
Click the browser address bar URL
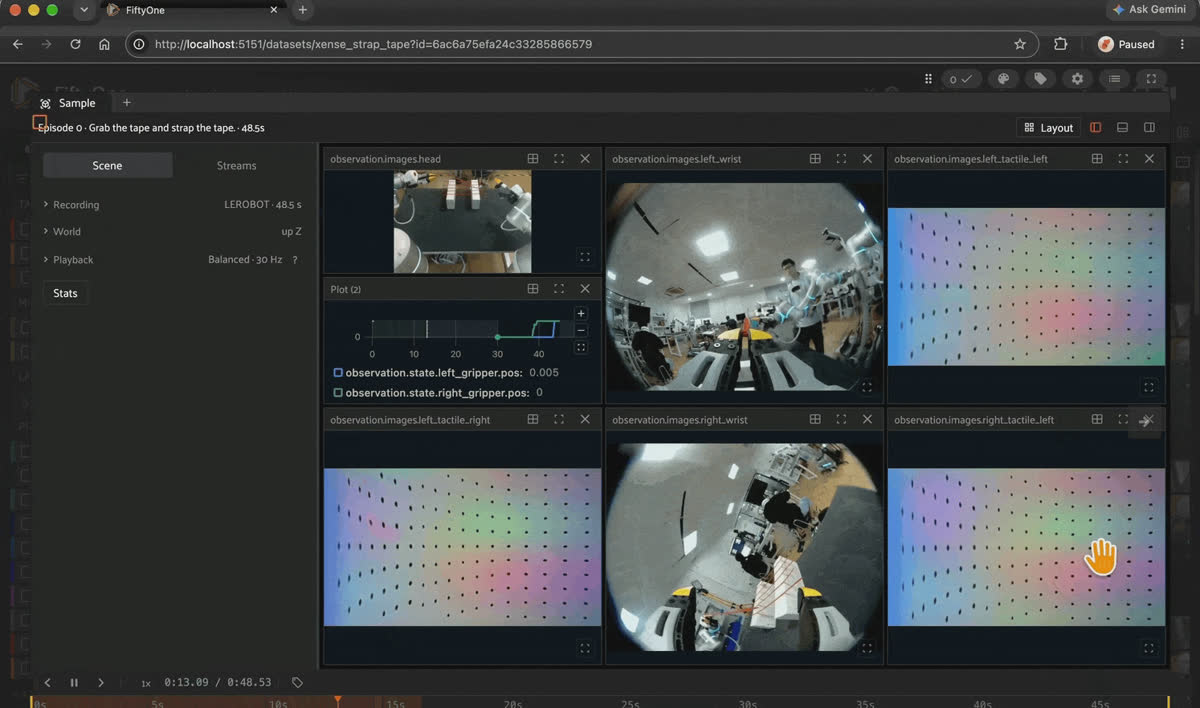click(x=373, y=44)
